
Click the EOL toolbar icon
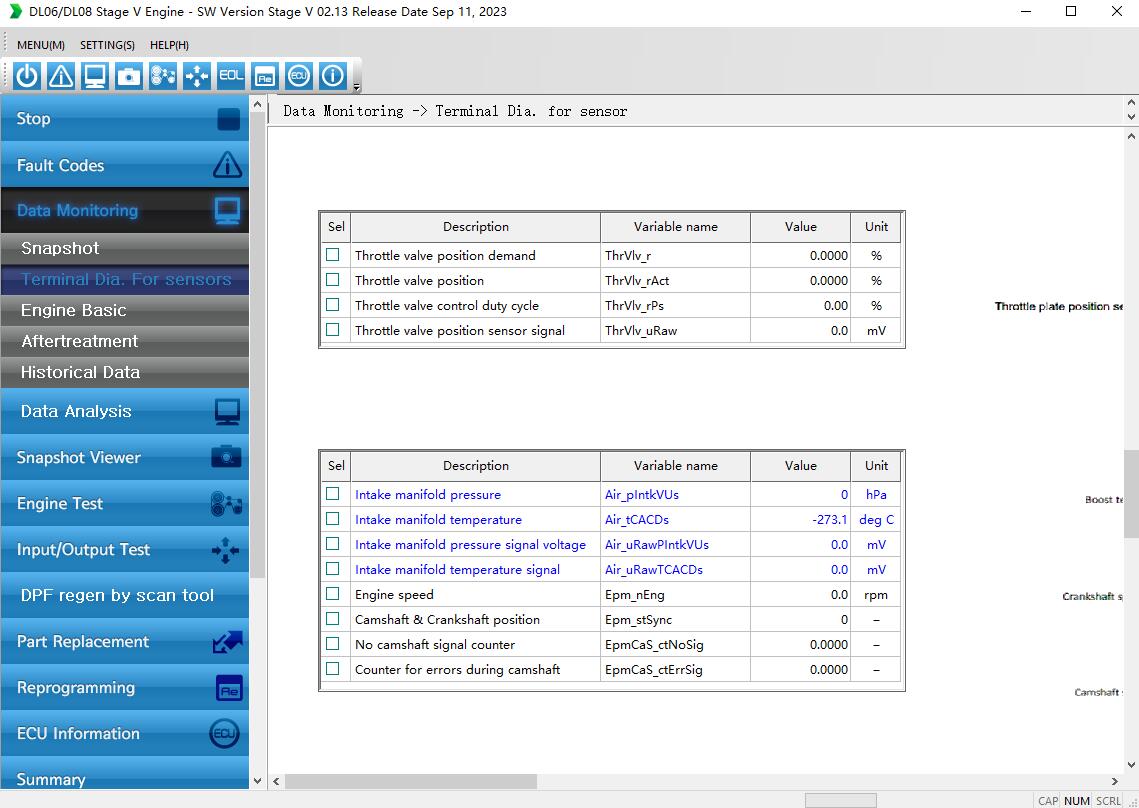pyautogui.click(x=231, y=76)
